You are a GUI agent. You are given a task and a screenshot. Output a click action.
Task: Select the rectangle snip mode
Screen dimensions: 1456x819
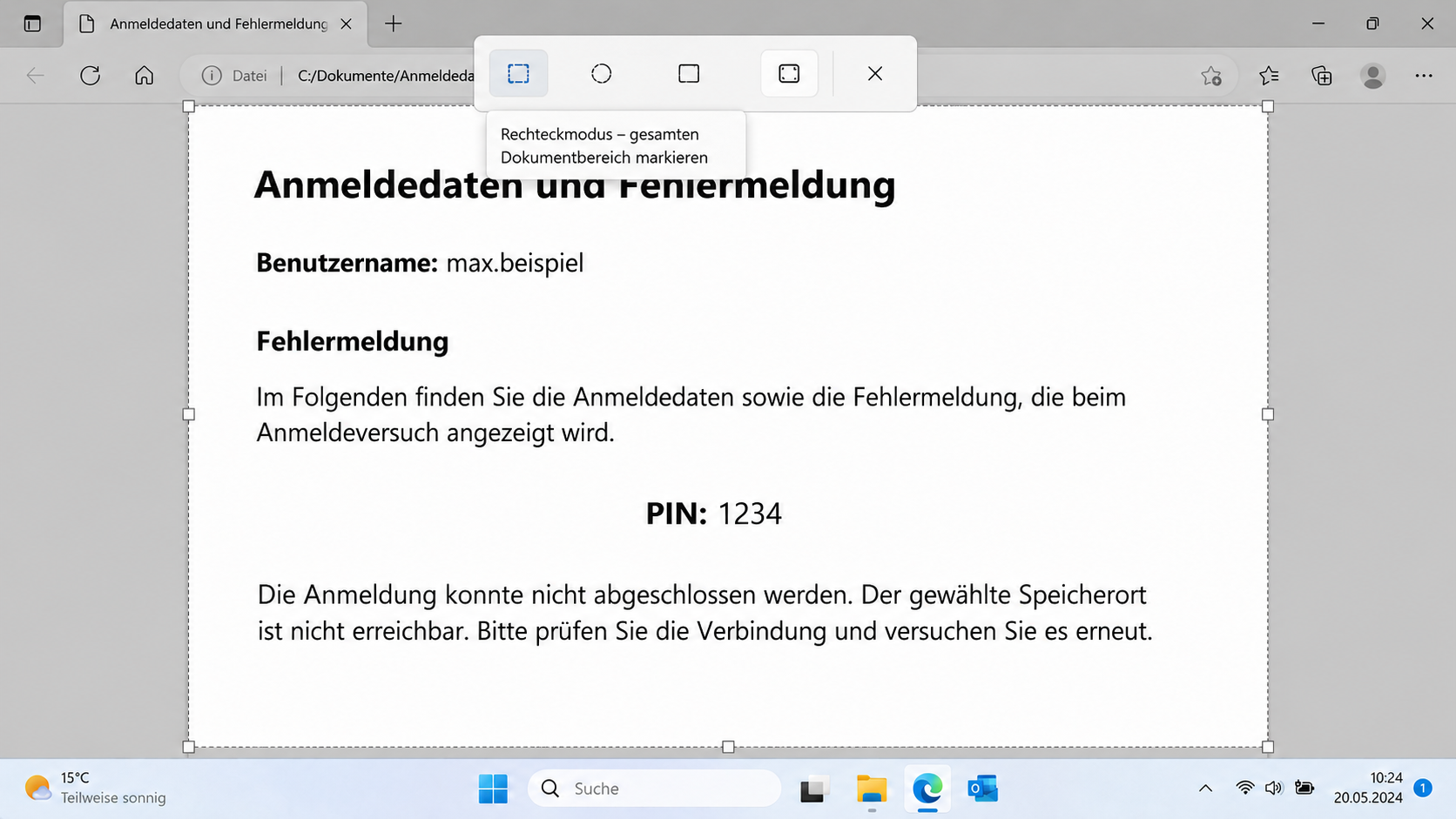518,74
